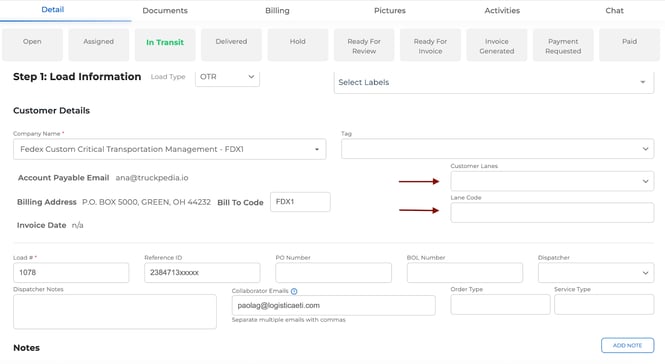Viewport: 665px width, 364px height.
Task: Click the Collaborator Emails info icon
Action: tap(294, 291)
